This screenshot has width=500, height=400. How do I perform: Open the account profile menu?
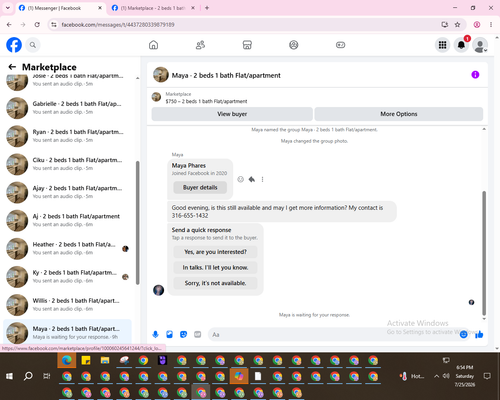pos(480,45)
